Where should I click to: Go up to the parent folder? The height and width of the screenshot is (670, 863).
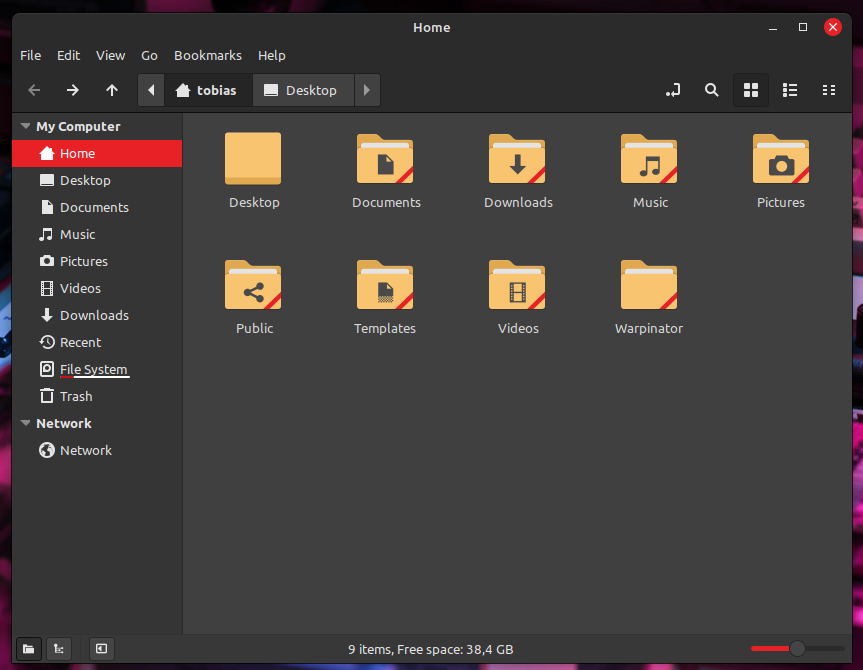[112, 90]
